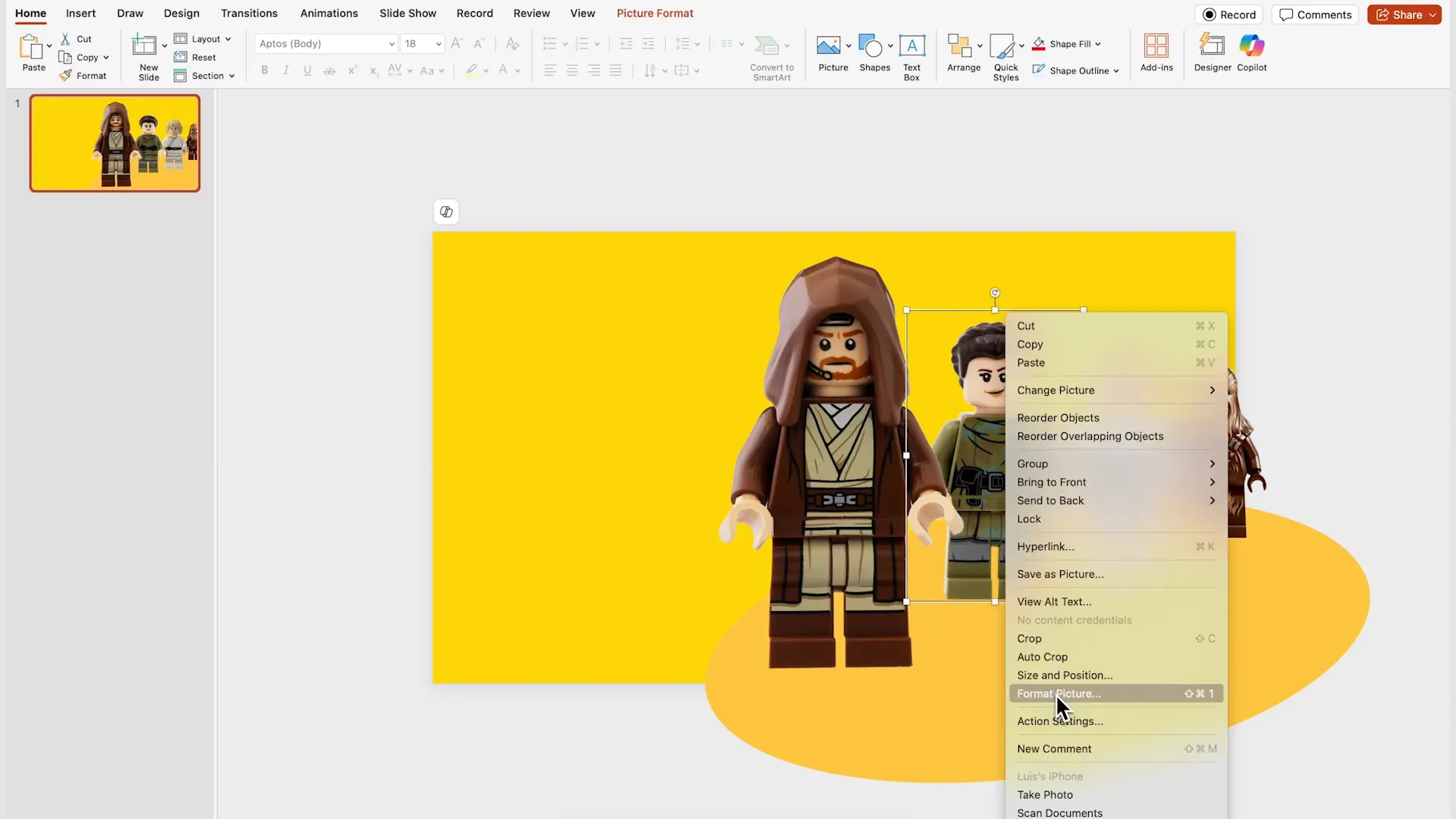Open the Arrange menu icon
Image resolution: width=1456 pixels, height=819 pixels.
(x=959, y=45)
